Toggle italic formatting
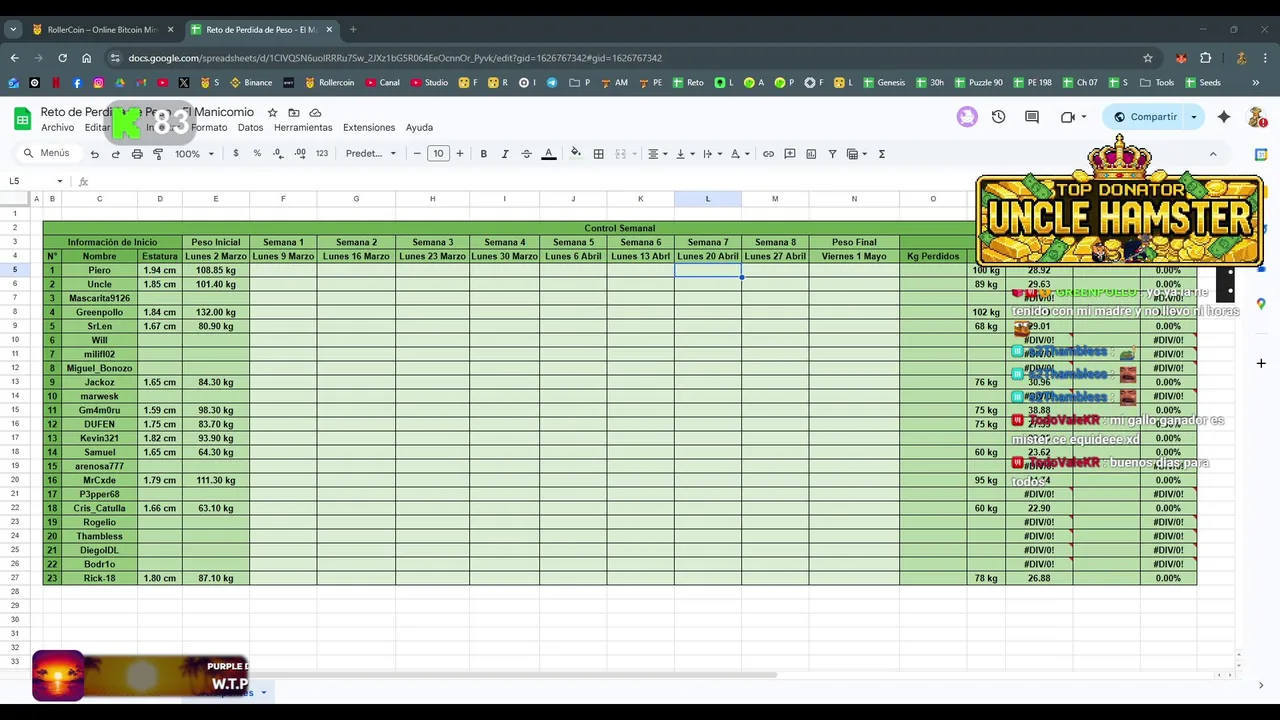The width and height of the screenshot is (1280, 720). (x=505, y=154)
